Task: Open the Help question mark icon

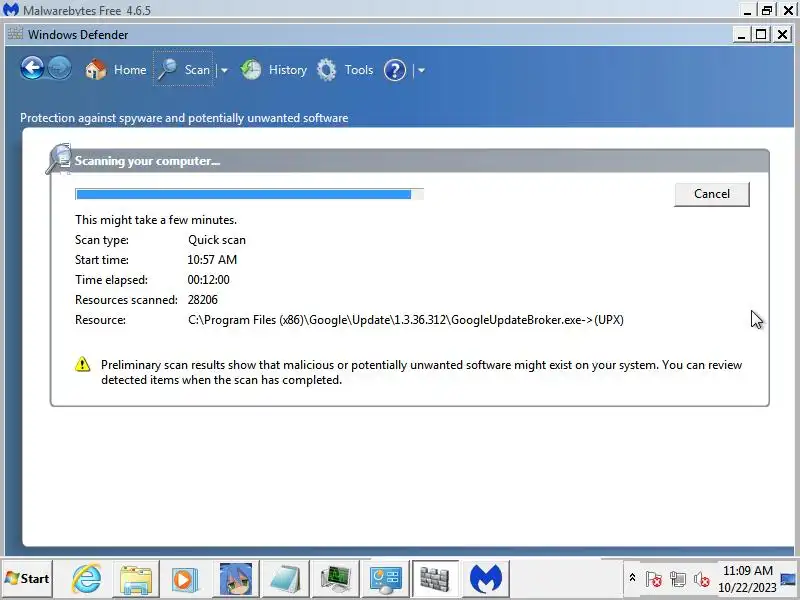Action: [395, 70]
